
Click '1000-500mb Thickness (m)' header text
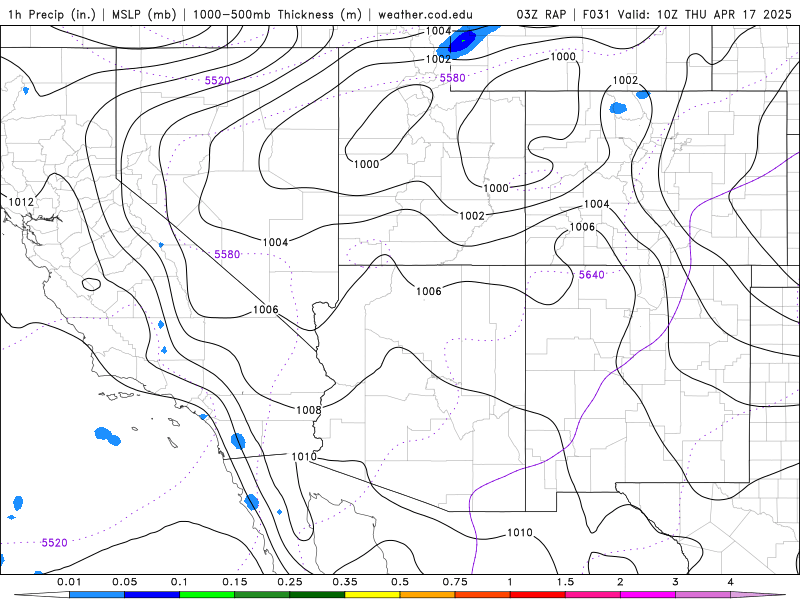(x=277, y=14)
